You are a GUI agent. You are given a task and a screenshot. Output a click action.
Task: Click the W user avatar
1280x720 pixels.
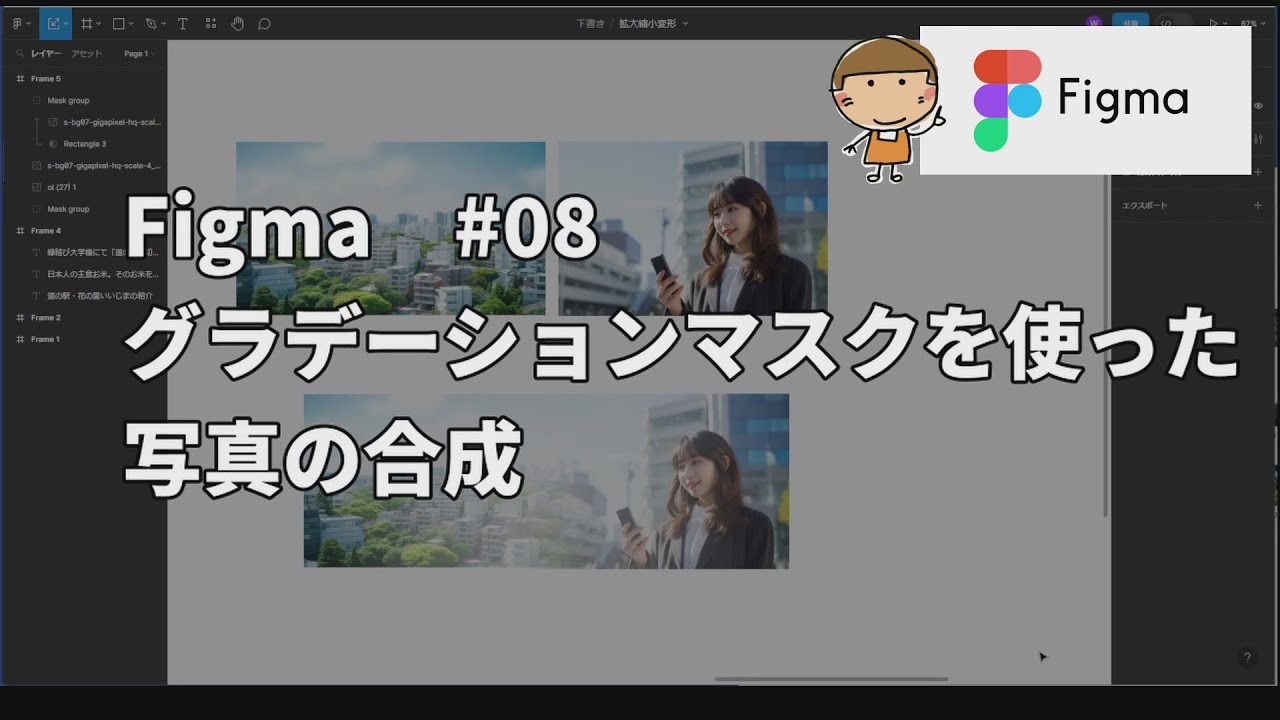click(1093, 23)
